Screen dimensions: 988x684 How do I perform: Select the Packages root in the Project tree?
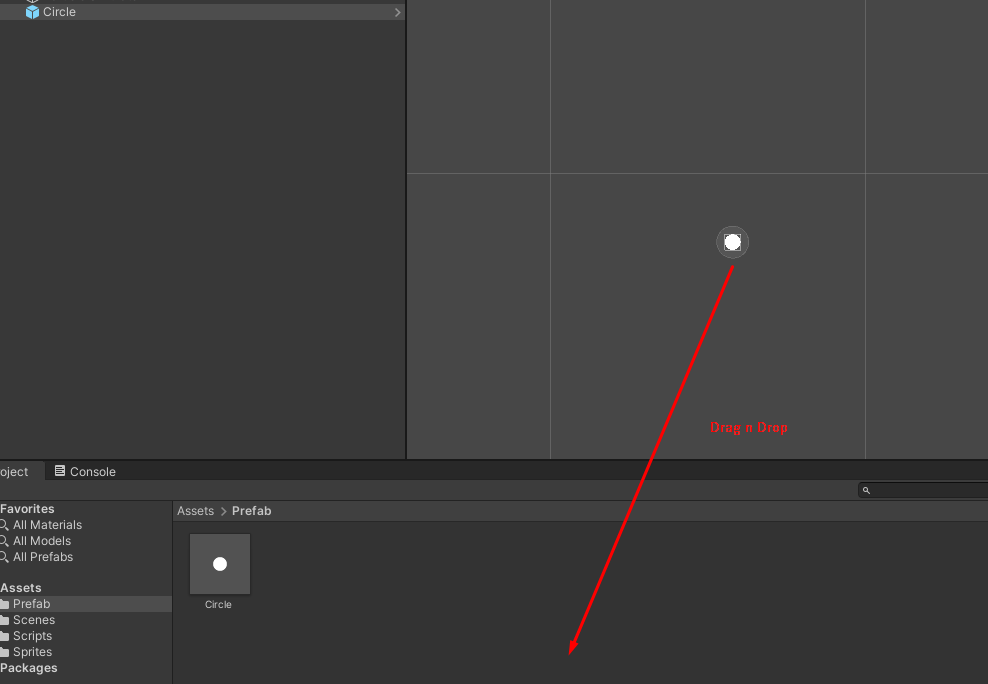[x=29, y=668]
